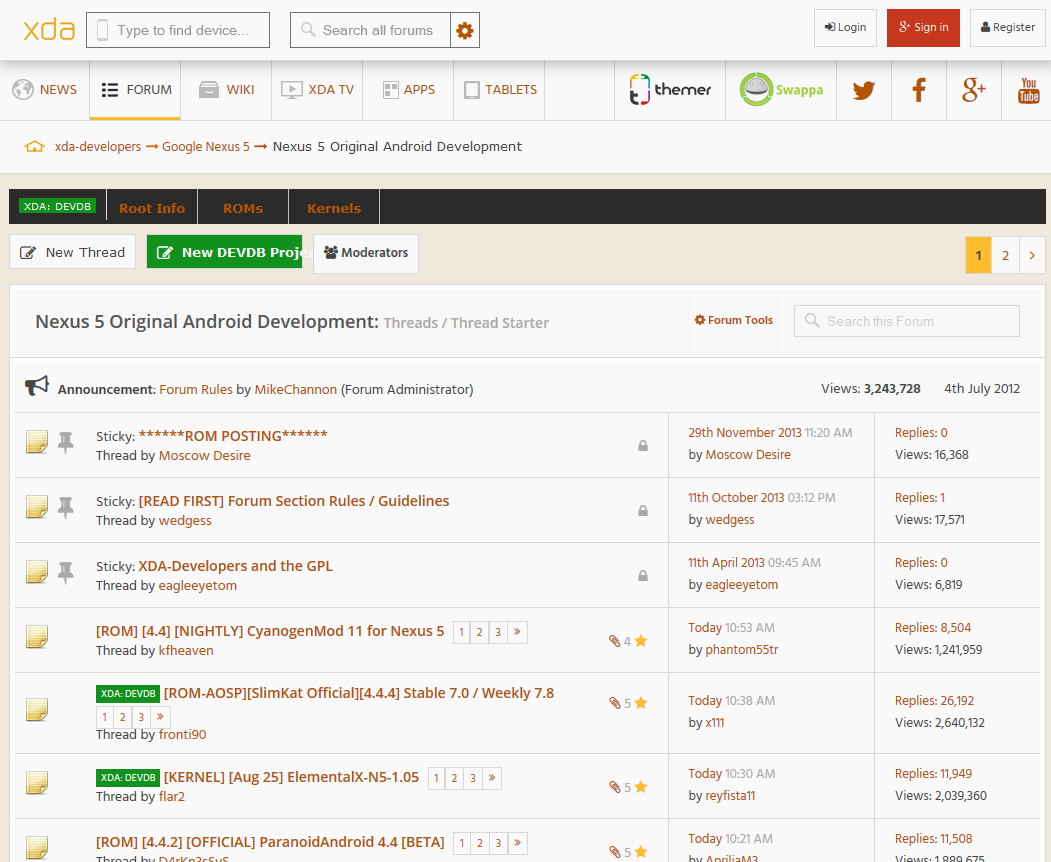Click the New Thread button
This screenshot has width=1051, height=862.
point(73,252)
